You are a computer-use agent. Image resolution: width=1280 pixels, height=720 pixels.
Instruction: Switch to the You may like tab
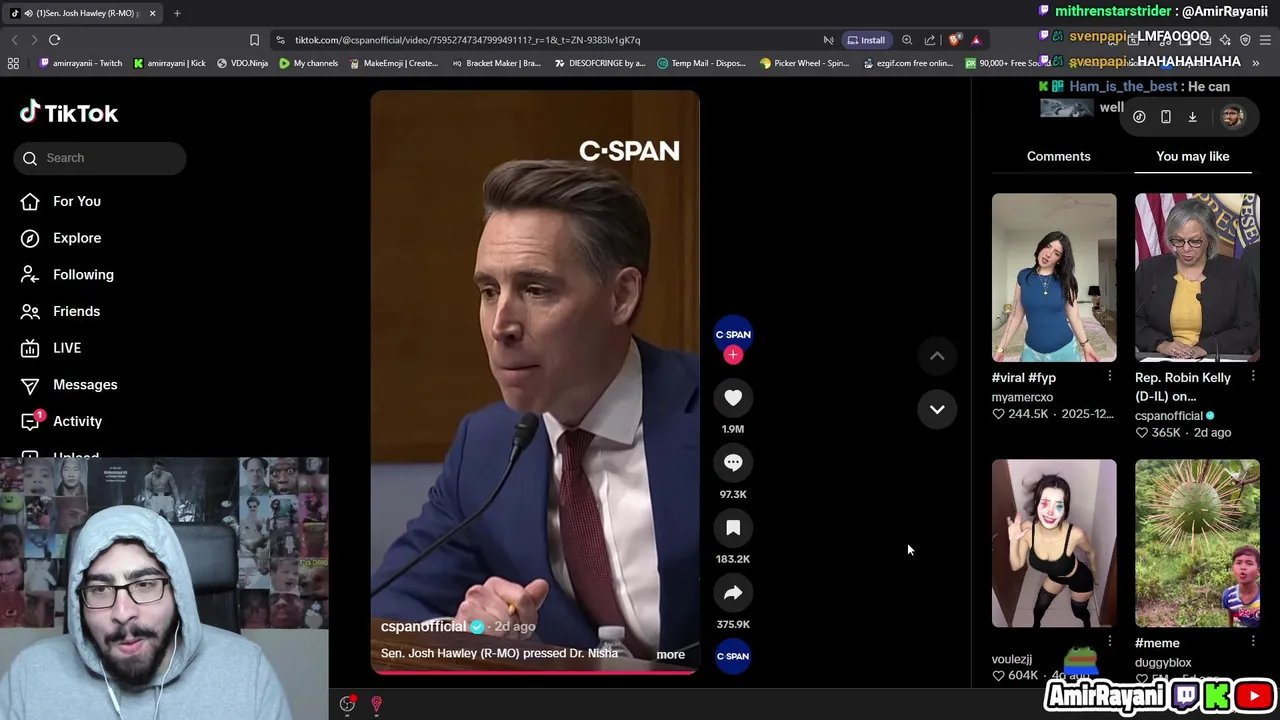point(1192,156)
